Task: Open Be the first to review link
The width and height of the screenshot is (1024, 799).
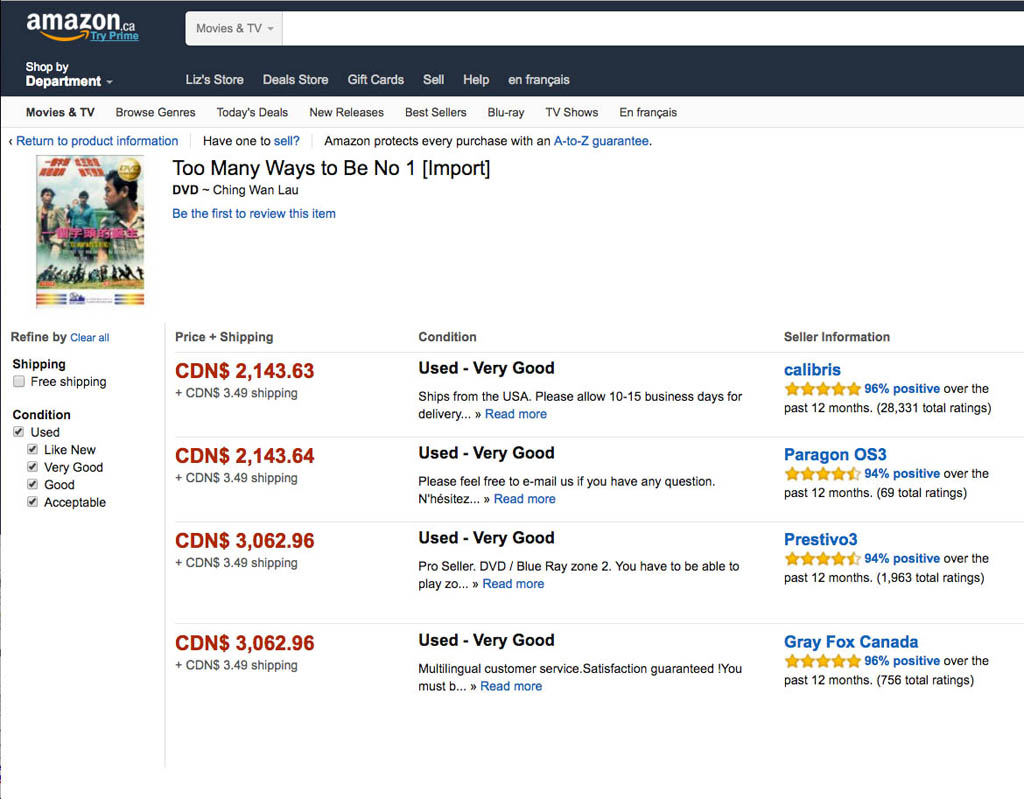Action: coord(254,214)
